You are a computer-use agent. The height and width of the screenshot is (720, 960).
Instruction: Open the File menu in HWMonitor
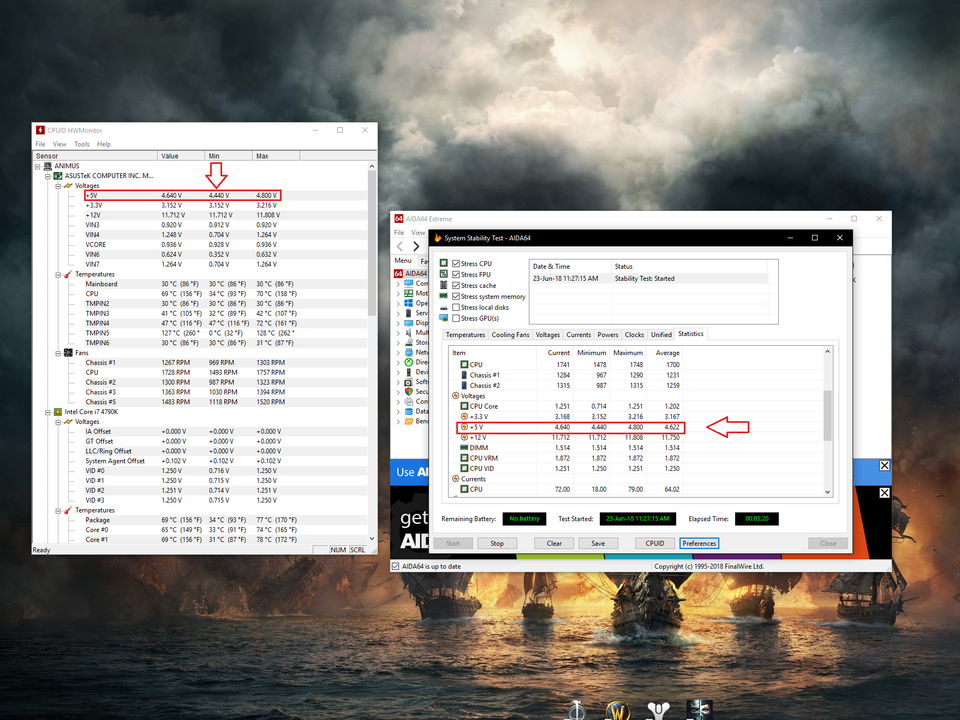40,144
